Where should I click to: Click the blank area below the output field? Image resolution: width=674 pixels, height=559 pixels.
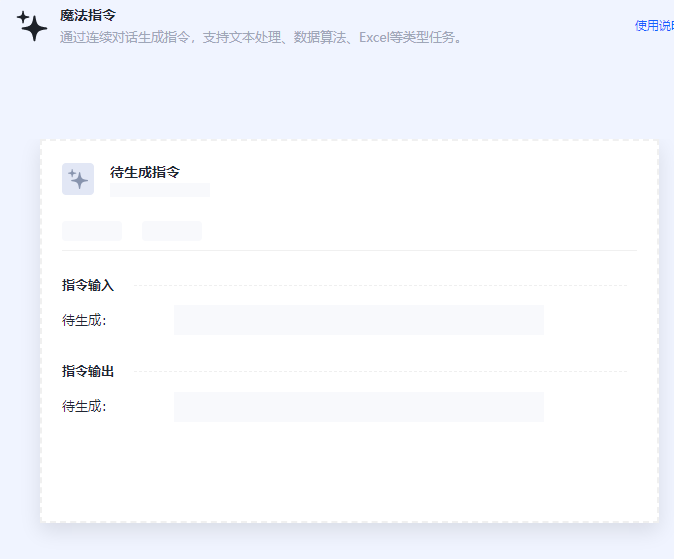(349, 470)
